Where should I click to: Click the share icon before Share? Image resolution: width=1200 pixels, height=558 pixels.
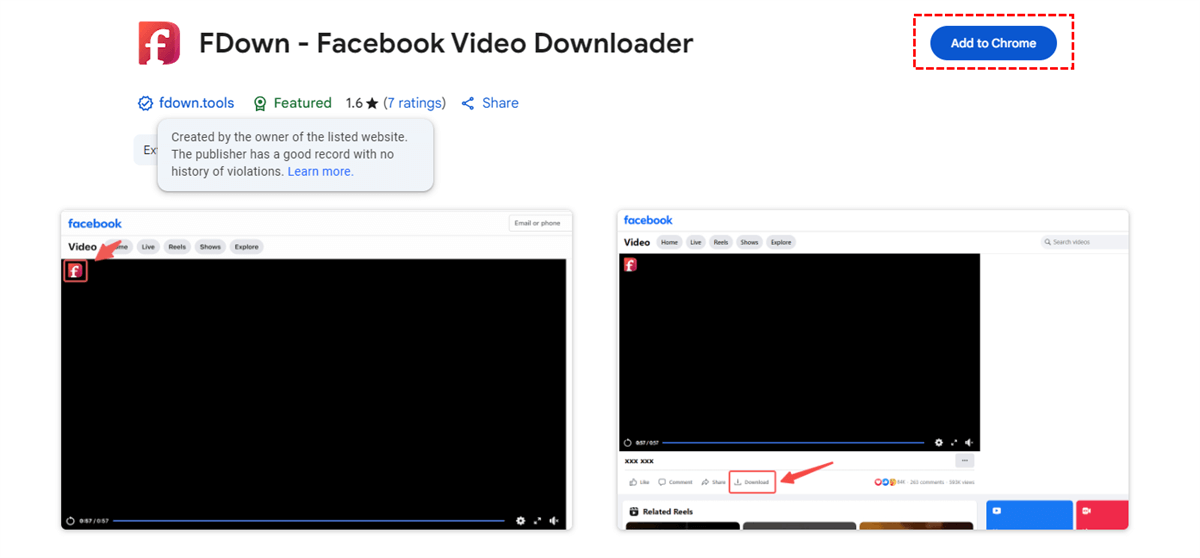(x=467, y=103)
